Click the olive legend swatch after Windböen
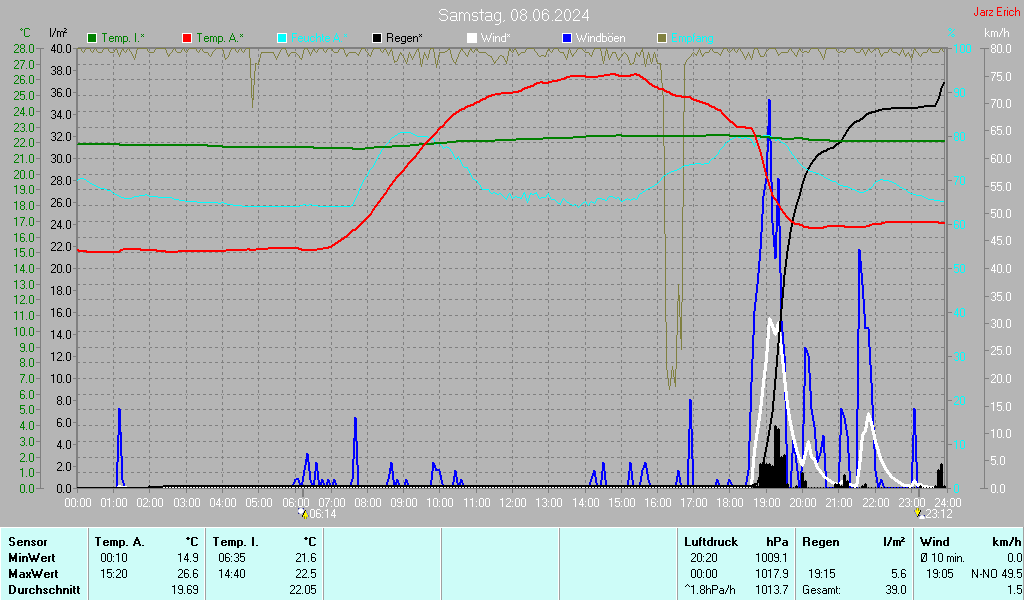Viewport: 1024px width, 600px height. click(662, 38)
